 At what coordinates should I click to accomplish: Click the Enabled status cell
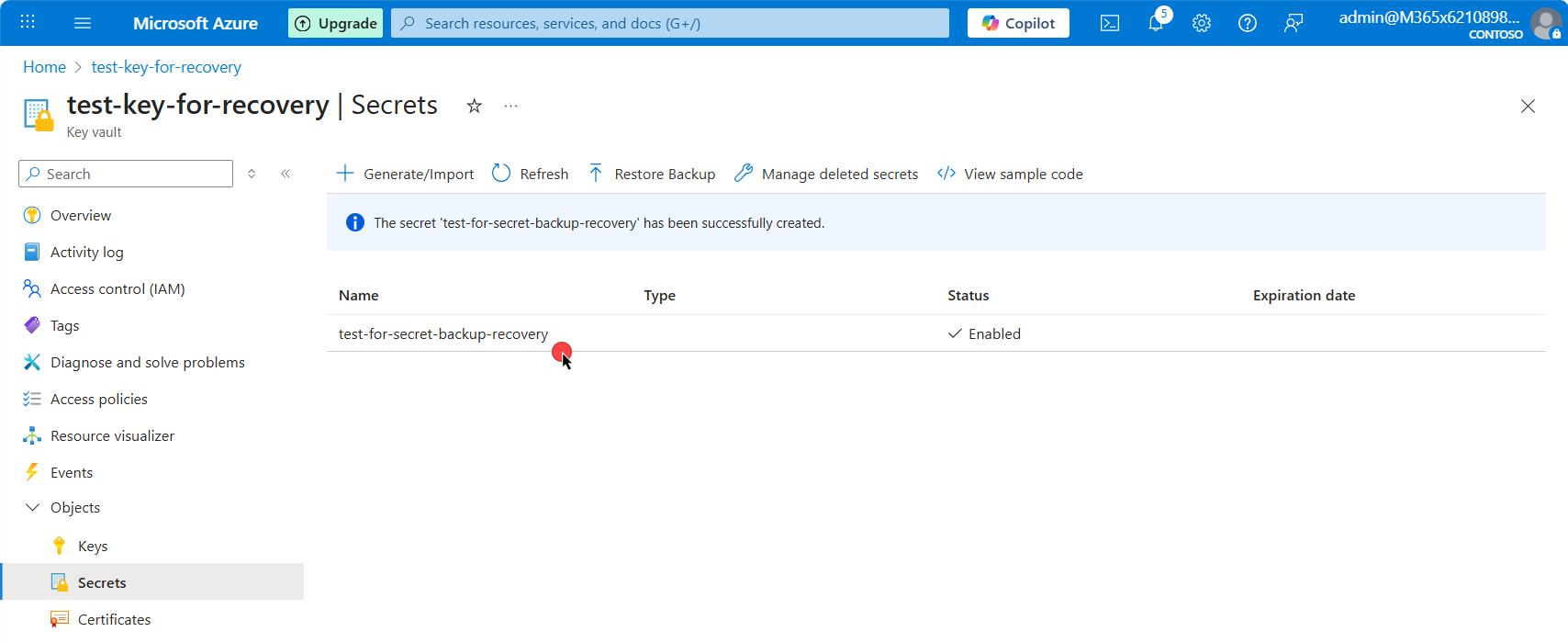tap(984, 333)
